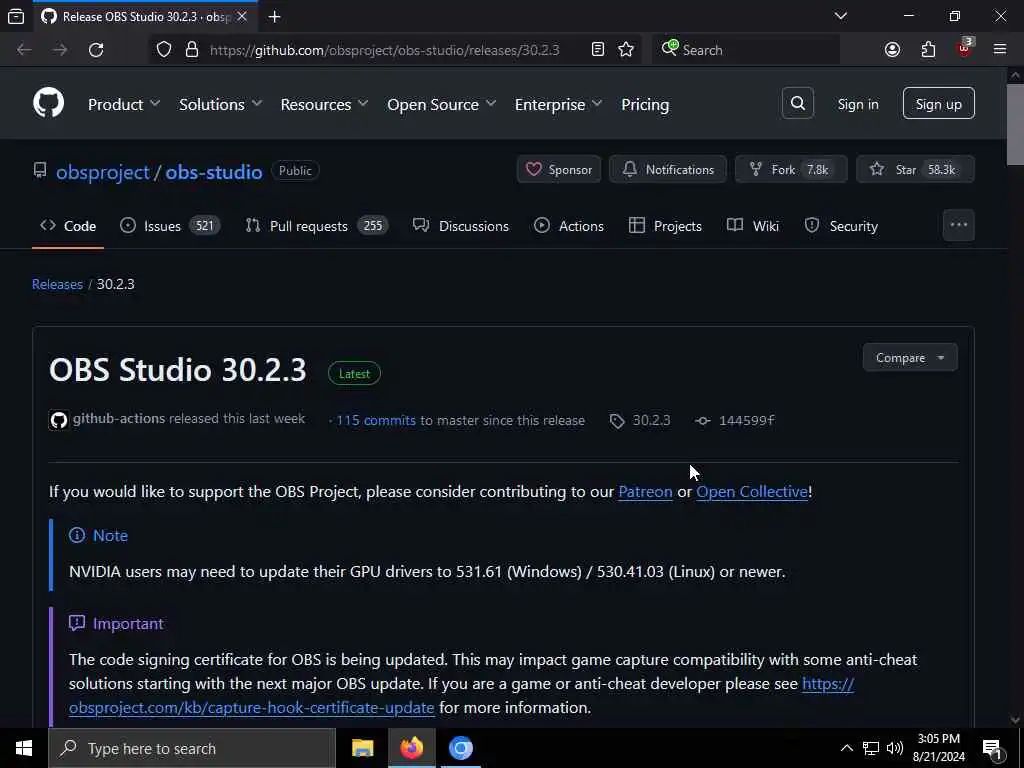
Task: Reload the page in Firefox
Action: tap(96, 50)
